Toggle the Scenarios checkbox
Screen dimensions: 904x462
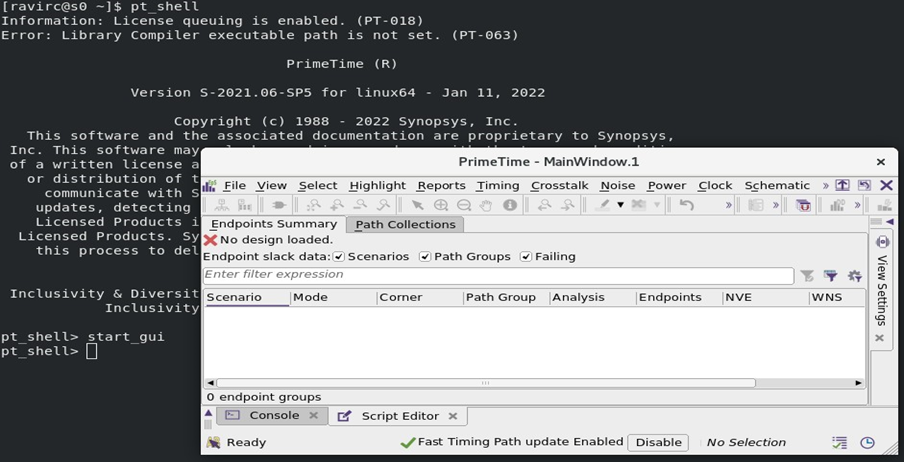coord(339,257)
